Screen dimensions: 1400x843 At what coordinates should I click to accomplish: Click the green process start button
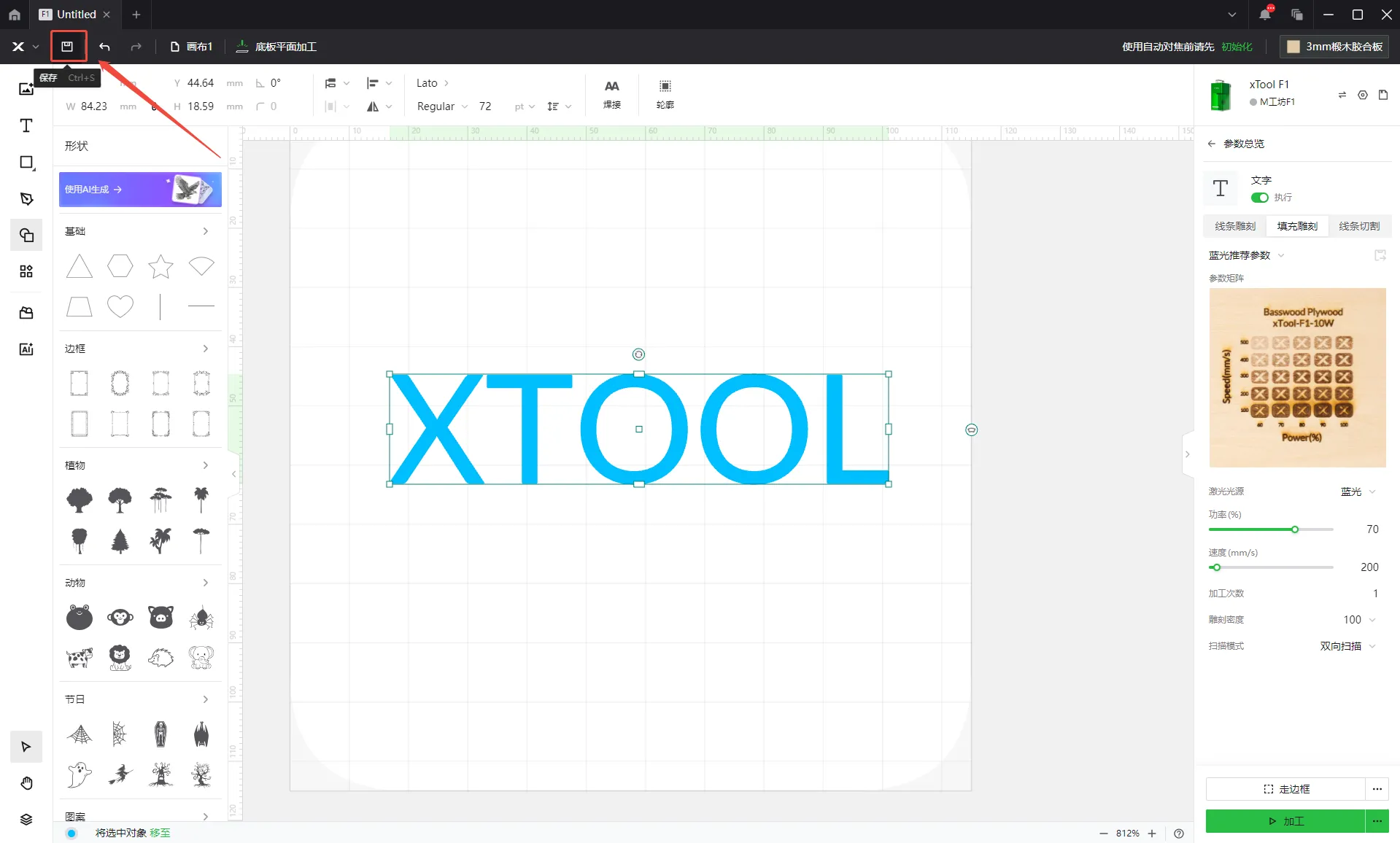[x=1285, y=821]
